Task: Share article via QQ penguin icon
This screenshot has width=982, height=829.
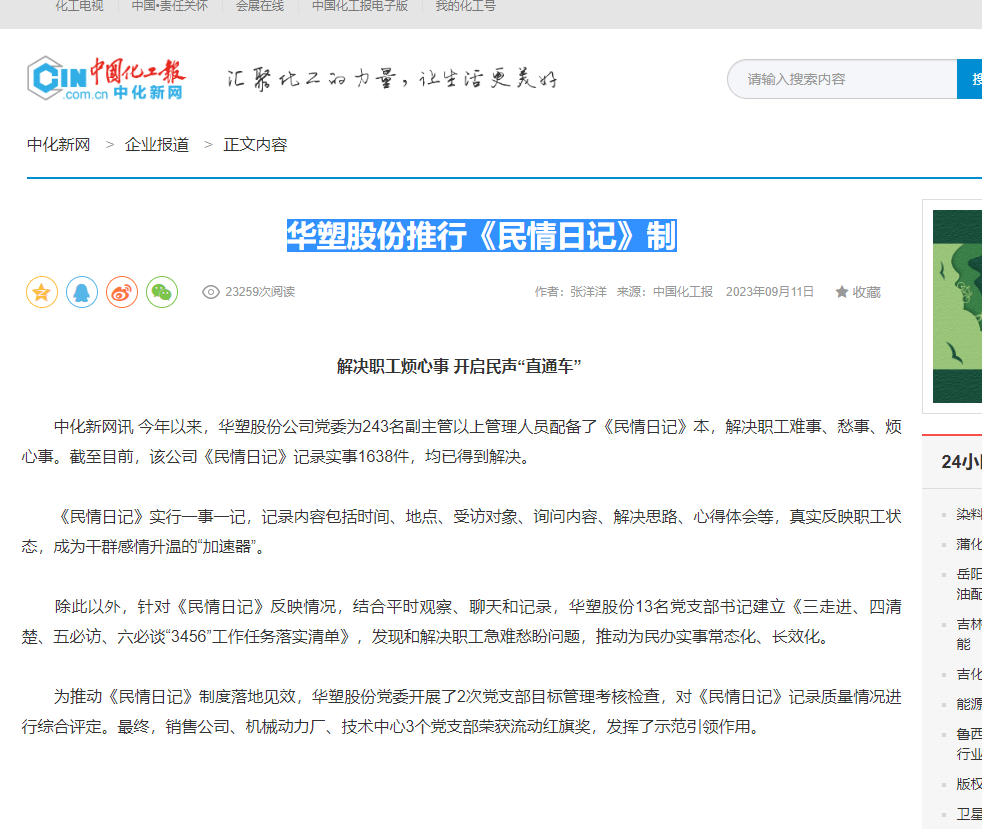Action: coord(82,292)
